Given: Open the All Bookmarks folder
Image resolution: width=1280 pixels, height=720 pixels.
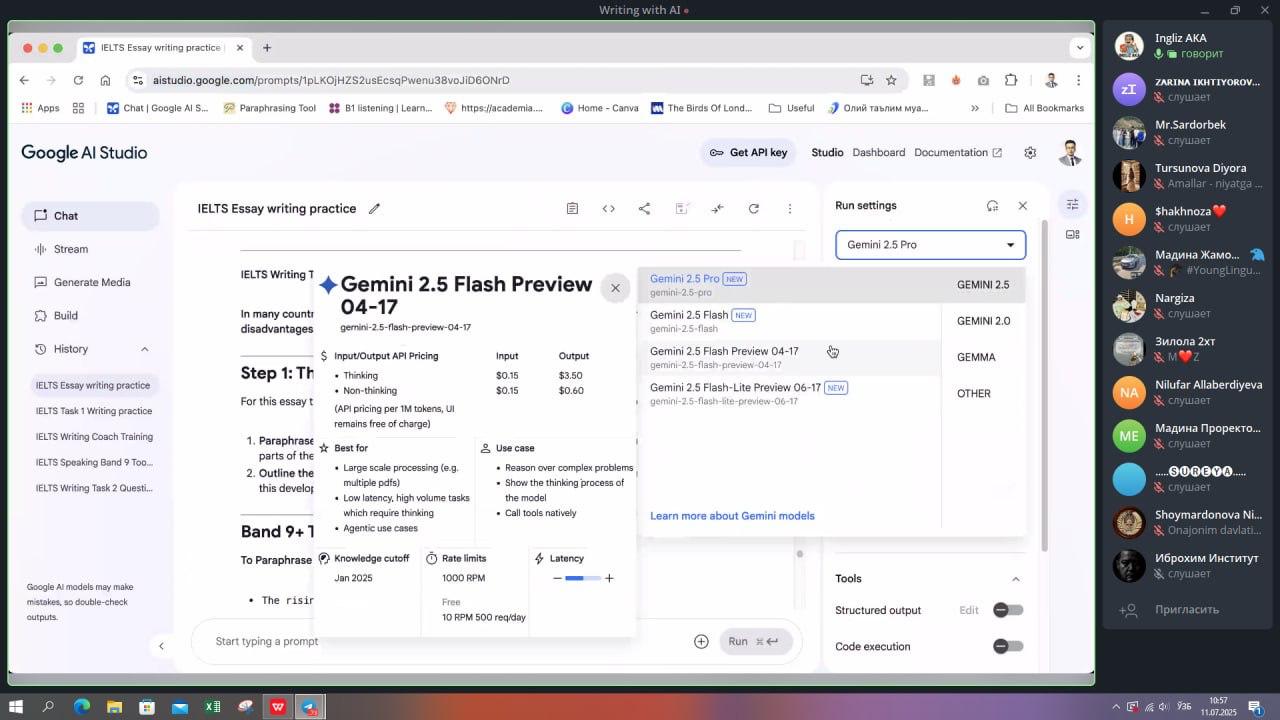Looking at the screenshot, I should [x=1045, y=108].
